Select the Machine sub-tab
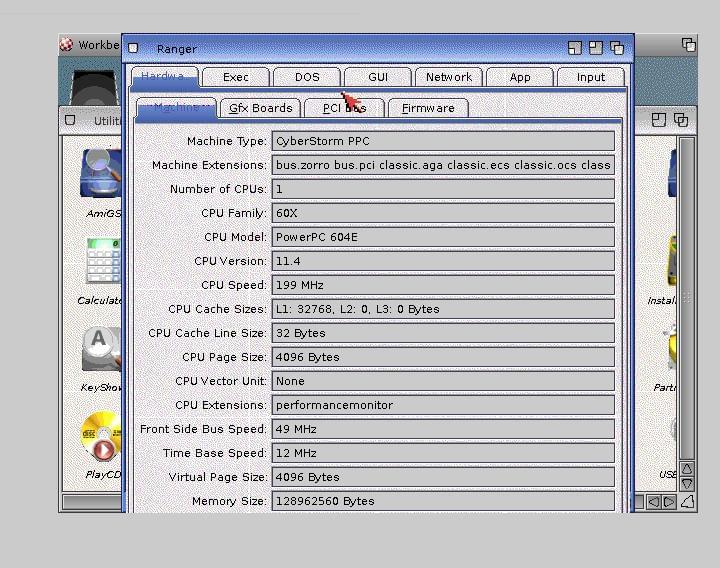 click(x=177, y=108)
